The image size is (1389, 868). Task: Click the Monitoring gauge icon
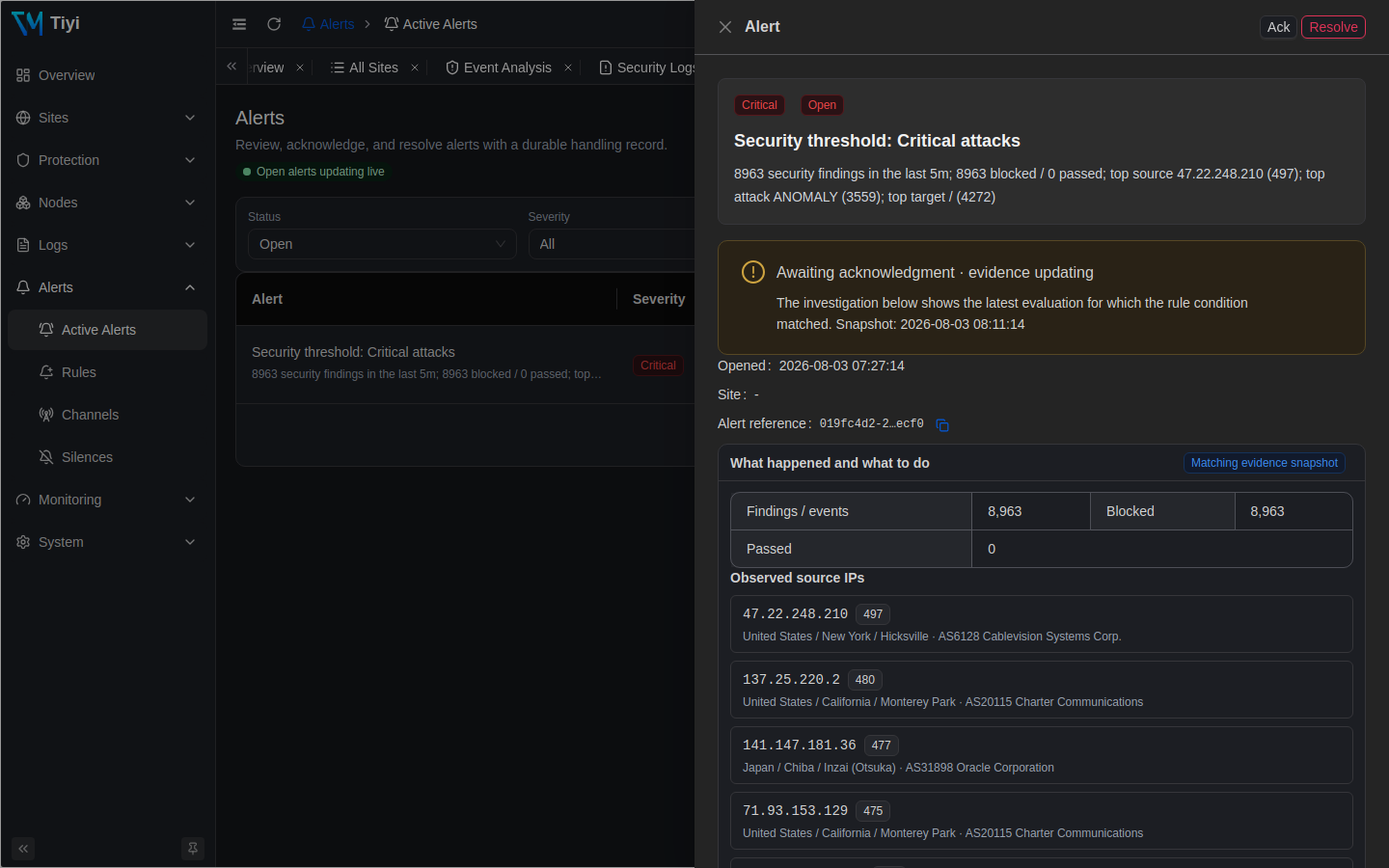(23, 500)
